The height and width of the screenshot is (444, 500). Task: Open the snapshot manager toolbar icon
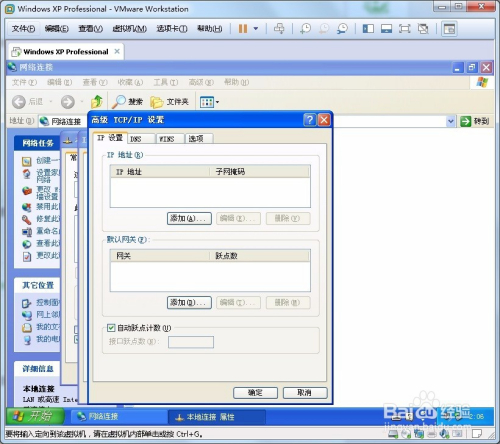[x=342, y=29]
